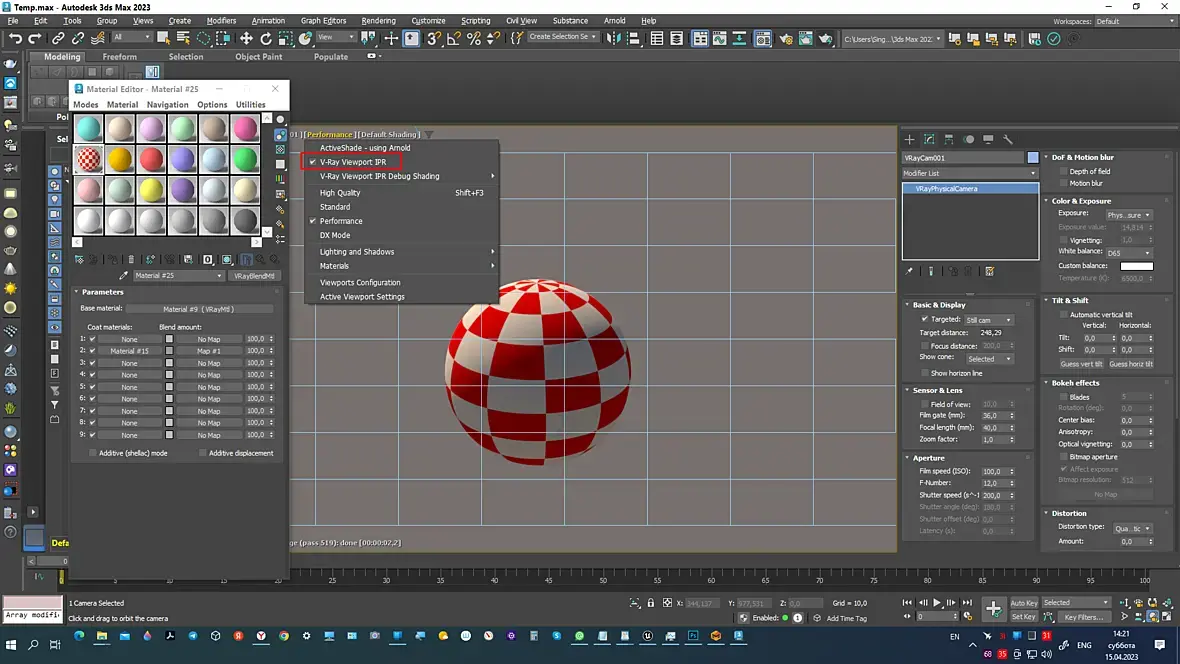Viewport: 1180px width, 664px height.
Task: Open the Render Setup teapot icon
Action: (785, 38)
